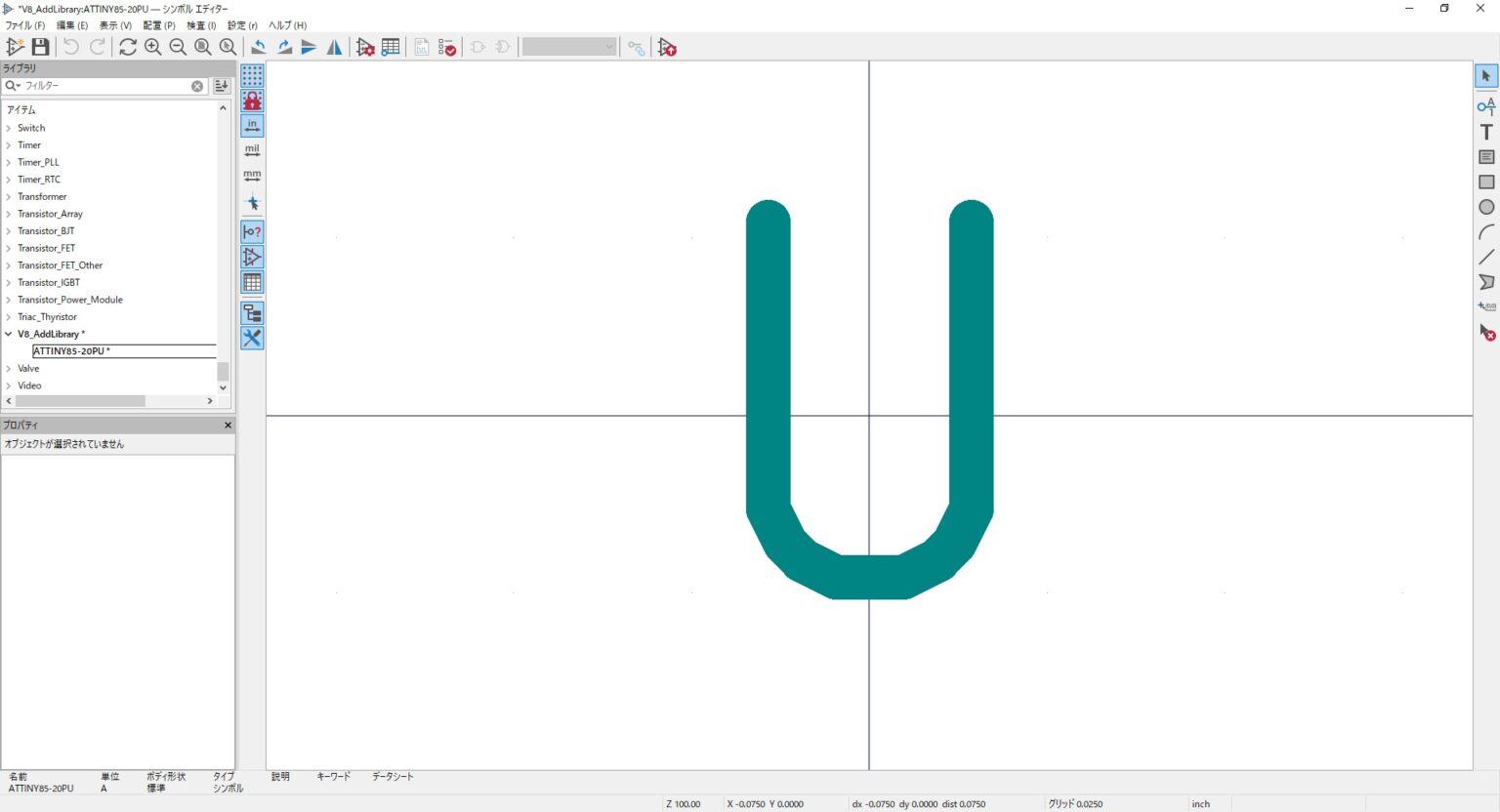Select the Draw Arc tool
The width and height of the screenshot is (1500, 812).
pyautogui.click(x=1486, y=231)
